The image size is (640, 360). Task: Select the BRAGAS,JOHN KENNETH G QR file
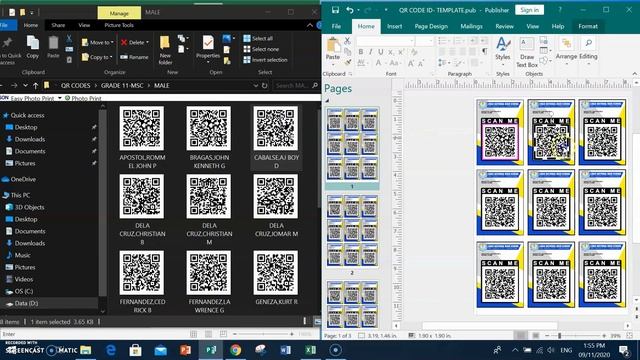[x=209, y=138]
